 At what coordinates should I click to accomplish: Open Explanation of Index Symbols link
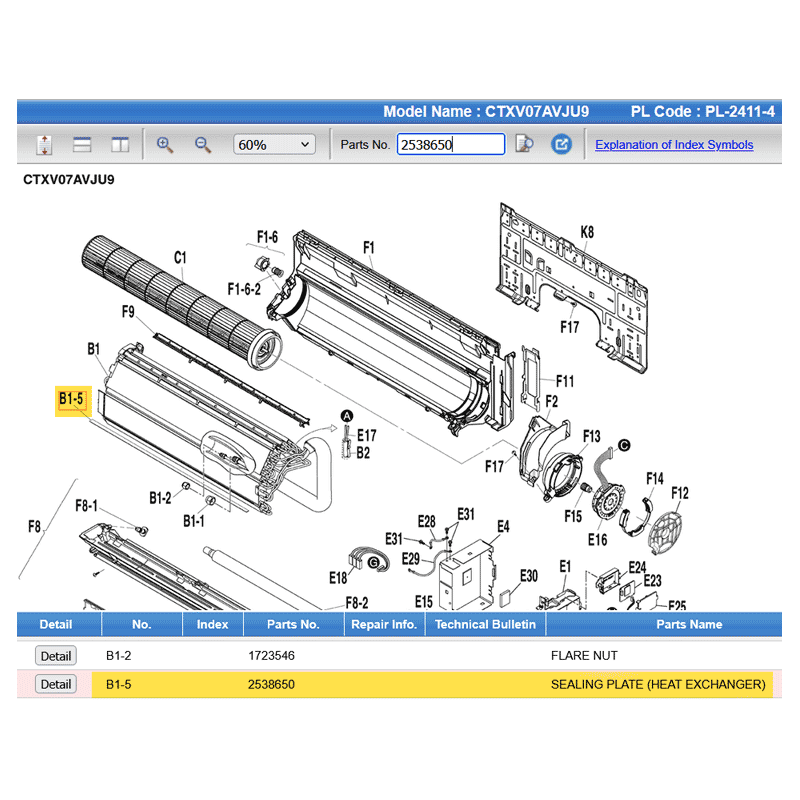pos(674,145)
